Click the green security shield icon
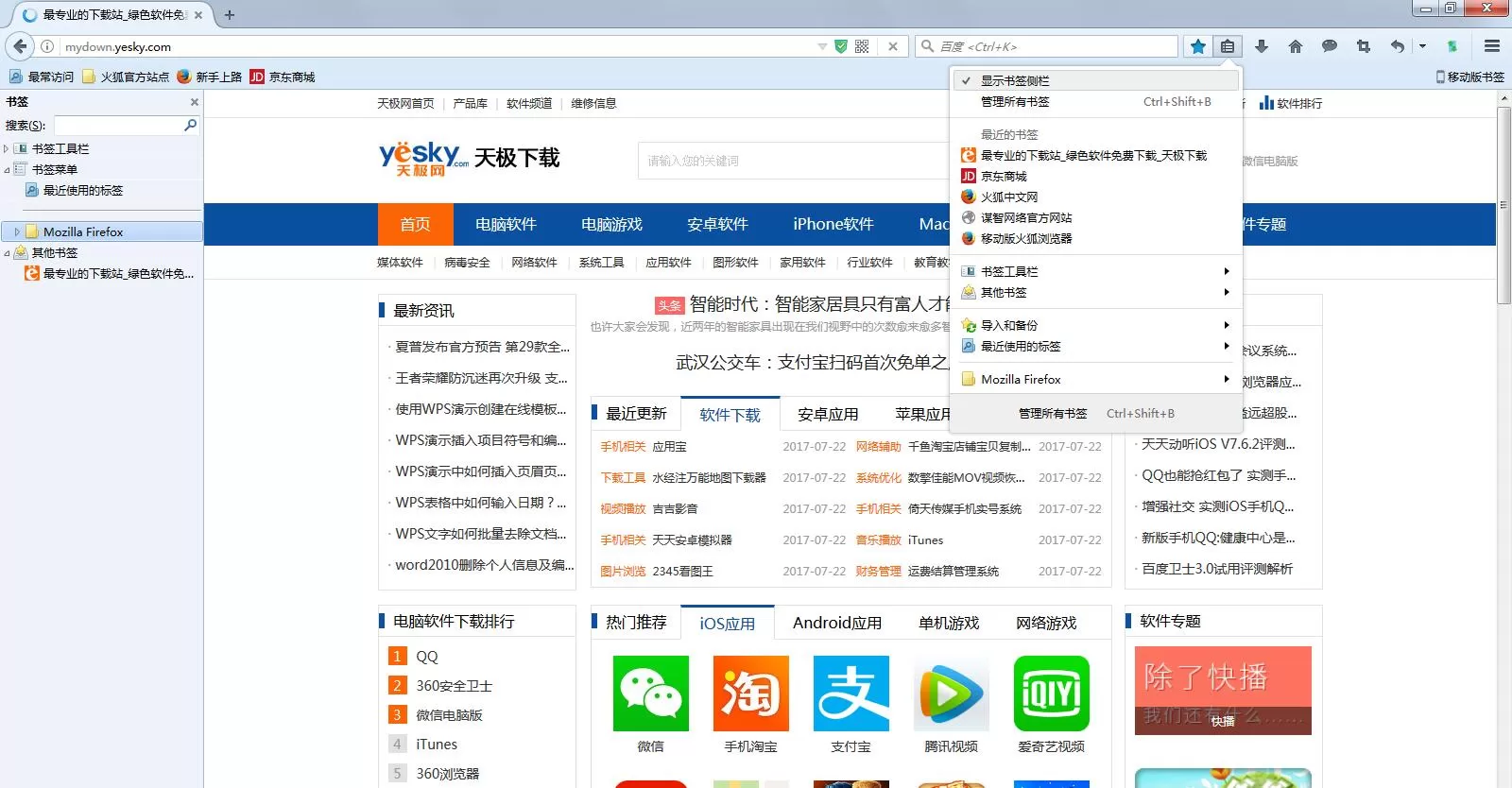The width and height of the screenshot is (1512, 788). pos(841,46)
